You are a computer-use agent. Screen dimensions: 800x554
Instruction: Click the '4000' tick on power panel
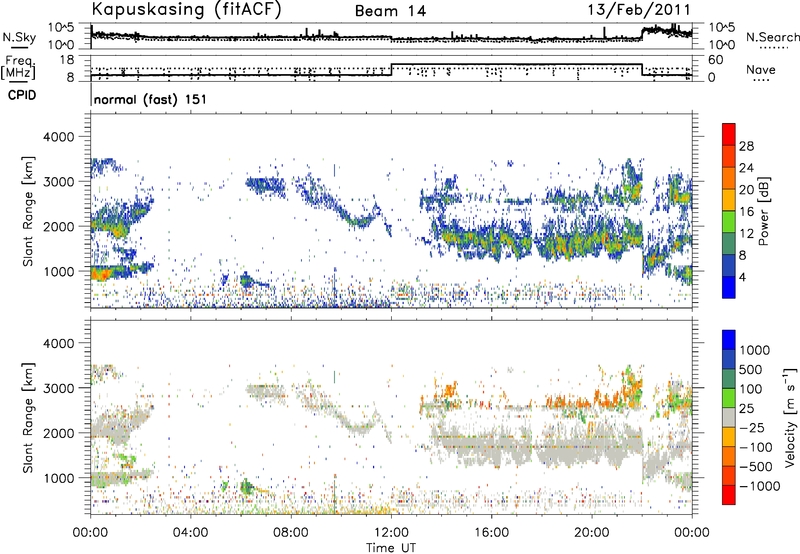(x=58, y=137)
